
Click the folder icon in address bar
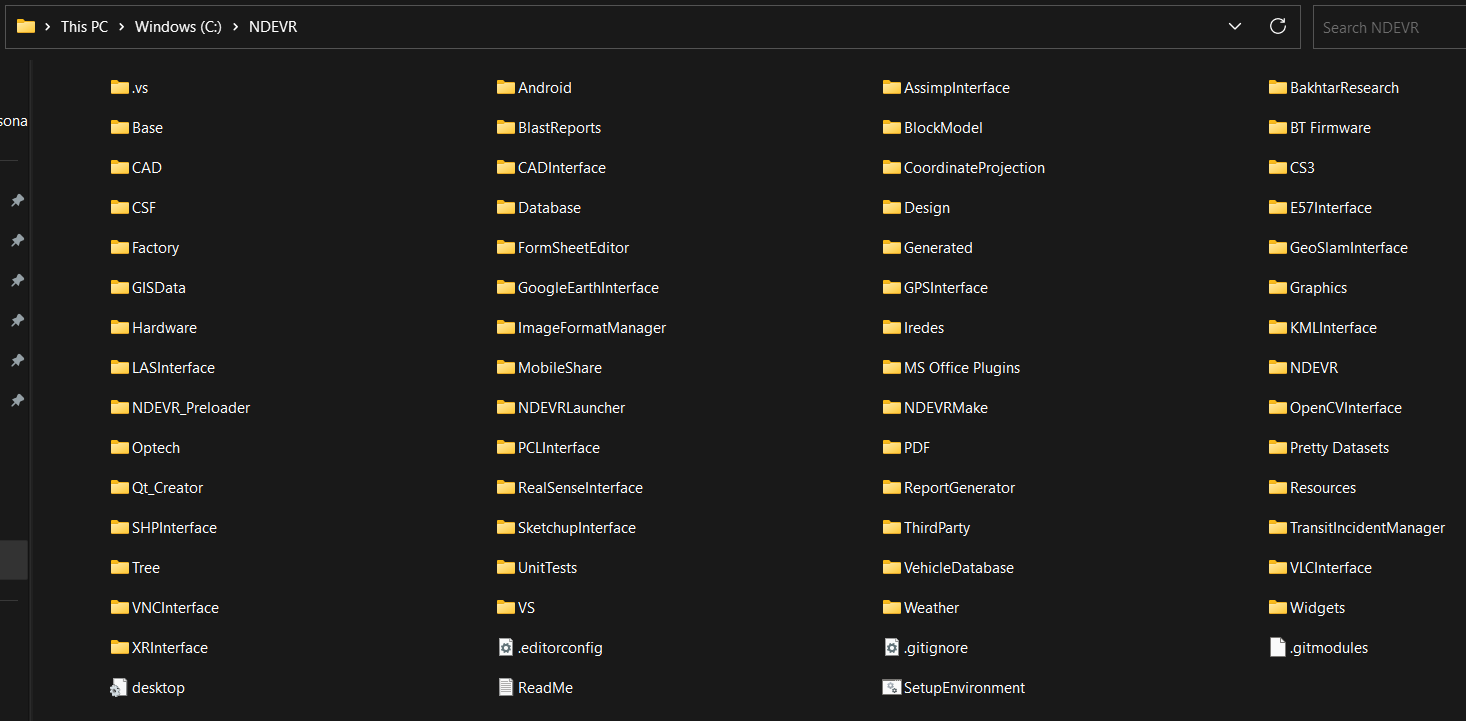26,27
